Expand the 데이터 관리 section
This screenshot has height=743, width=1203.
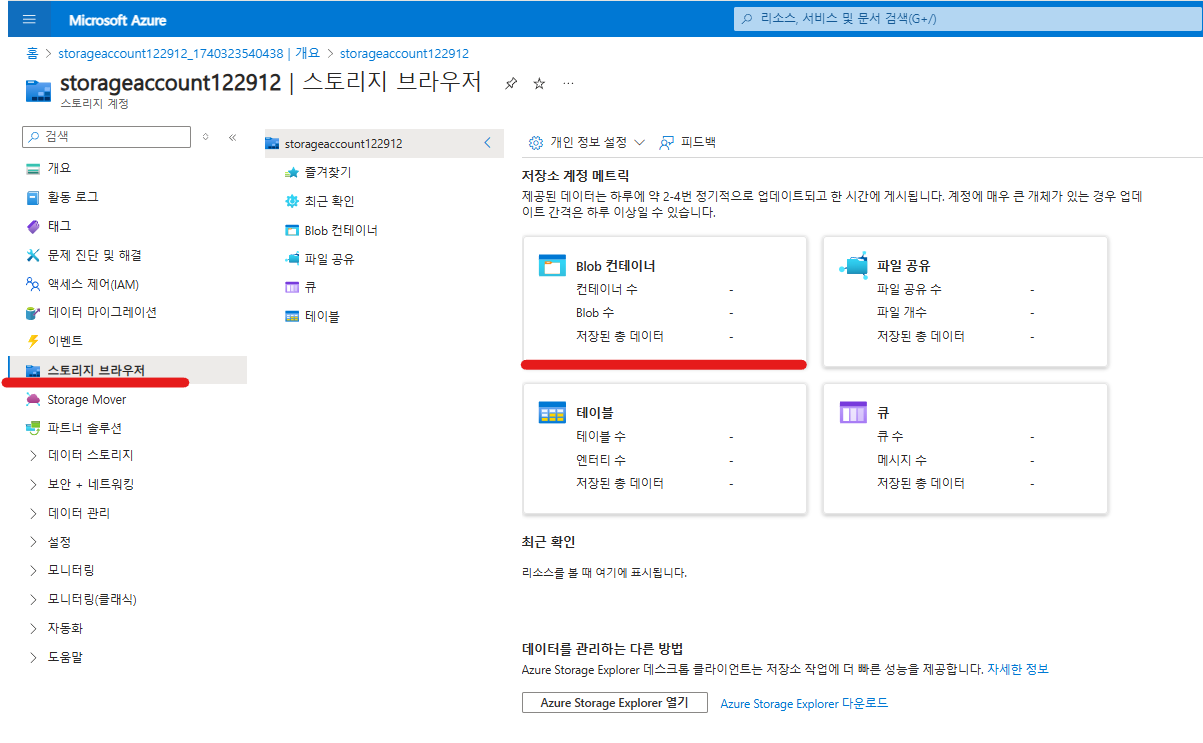tap(34, 513)
